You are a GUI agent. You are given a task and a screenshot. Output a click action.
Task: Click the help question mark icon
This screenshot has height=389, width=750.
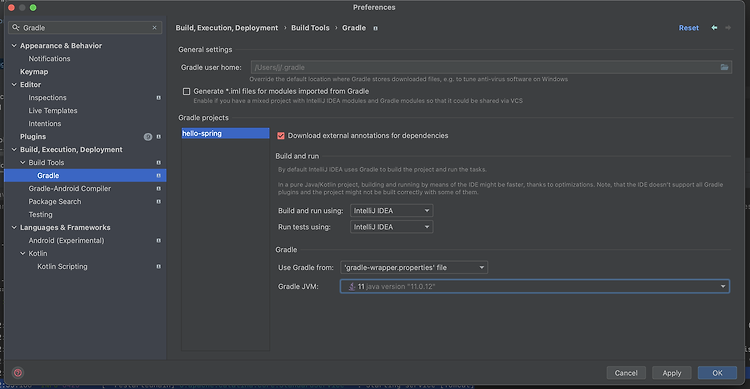[x=18, y=373]
